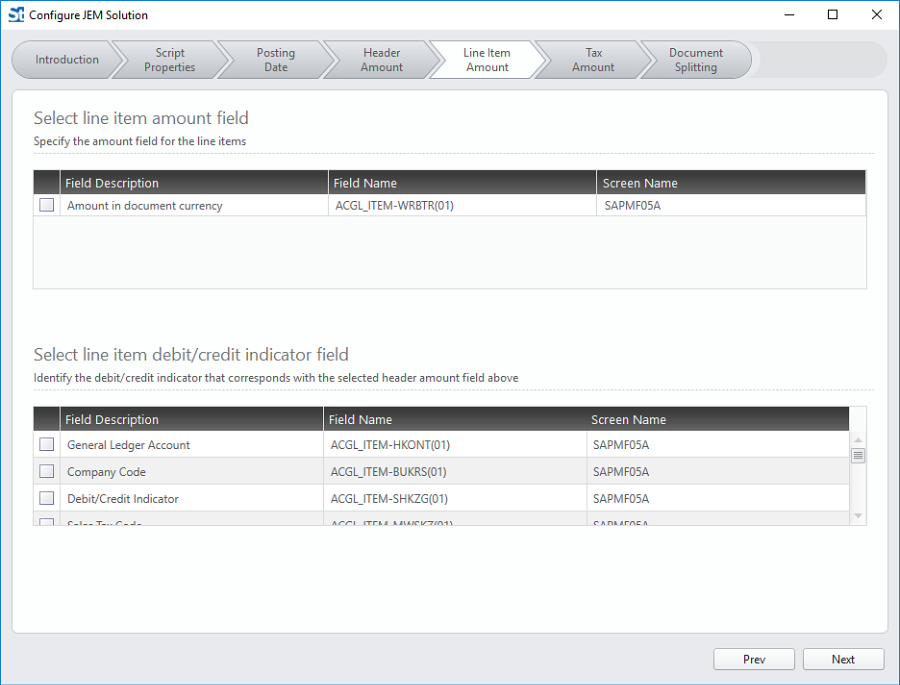The image size is (900, 685).
Task: Tick the General Ledger Account checkbox
Action: [x=46, y=444]
